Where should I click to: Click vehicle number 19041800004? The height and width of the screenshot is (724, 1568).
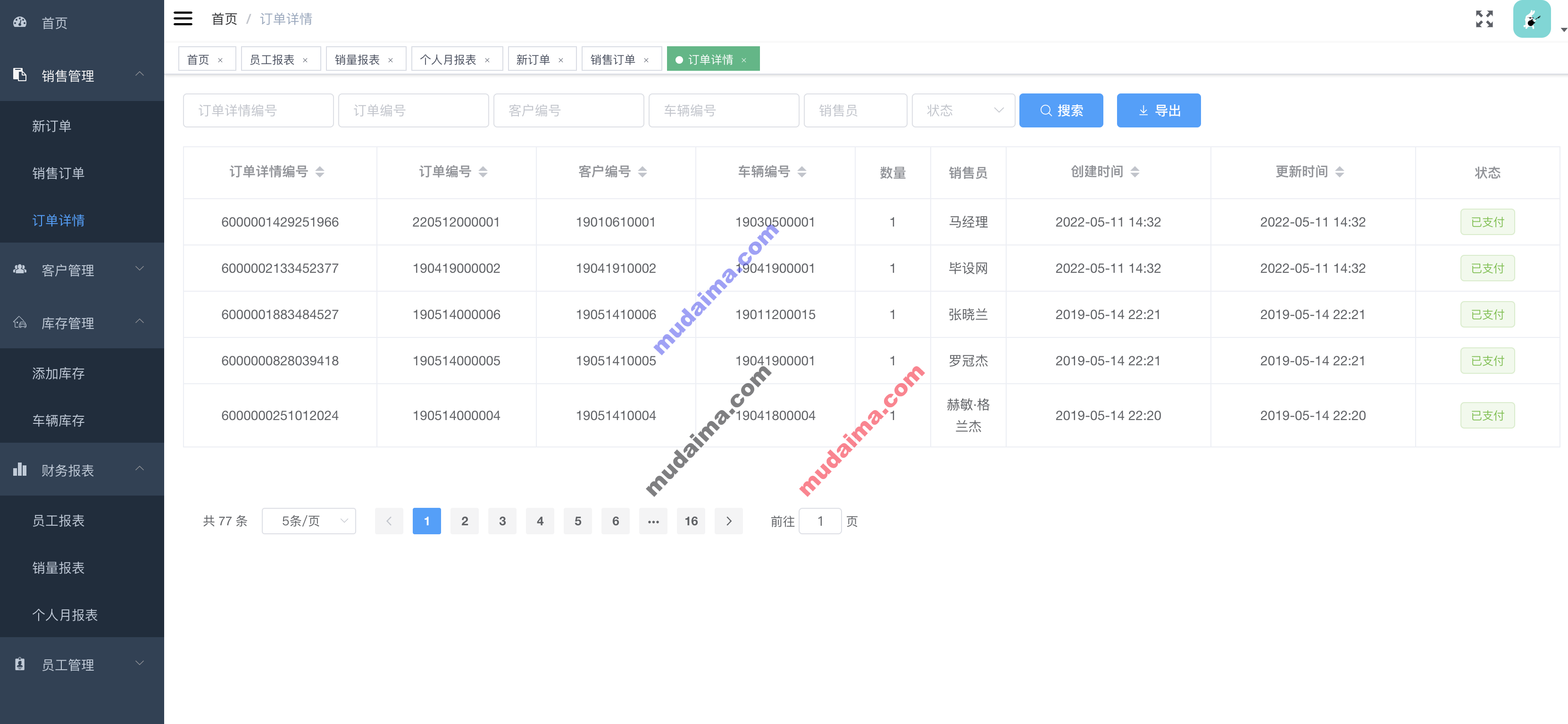(x=775, y=415)
